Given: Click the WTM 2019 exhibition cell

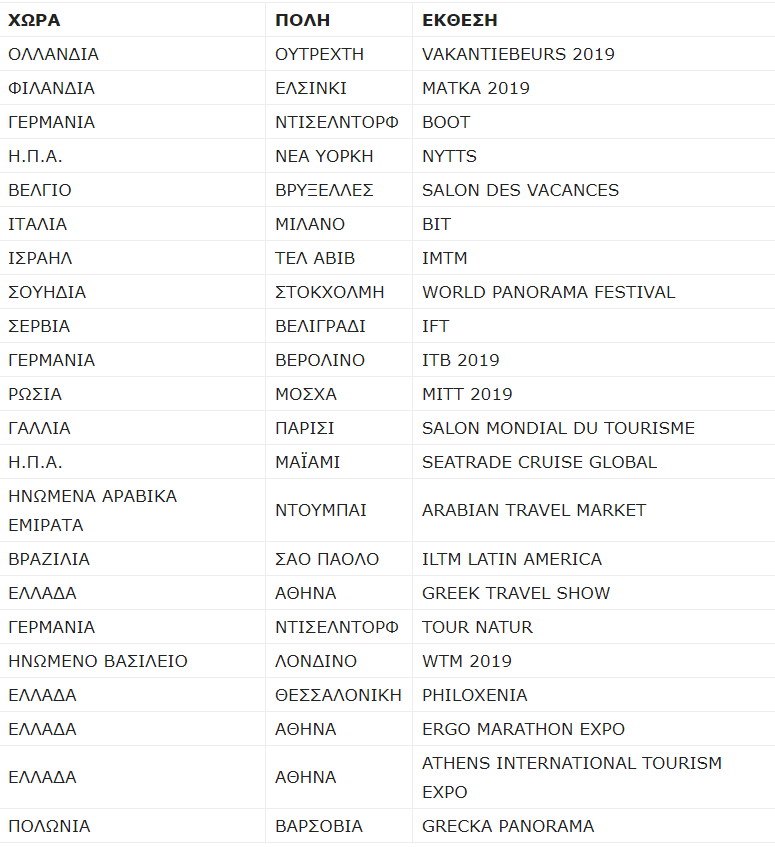Looking at the screenshot, I should pos(466,661).
